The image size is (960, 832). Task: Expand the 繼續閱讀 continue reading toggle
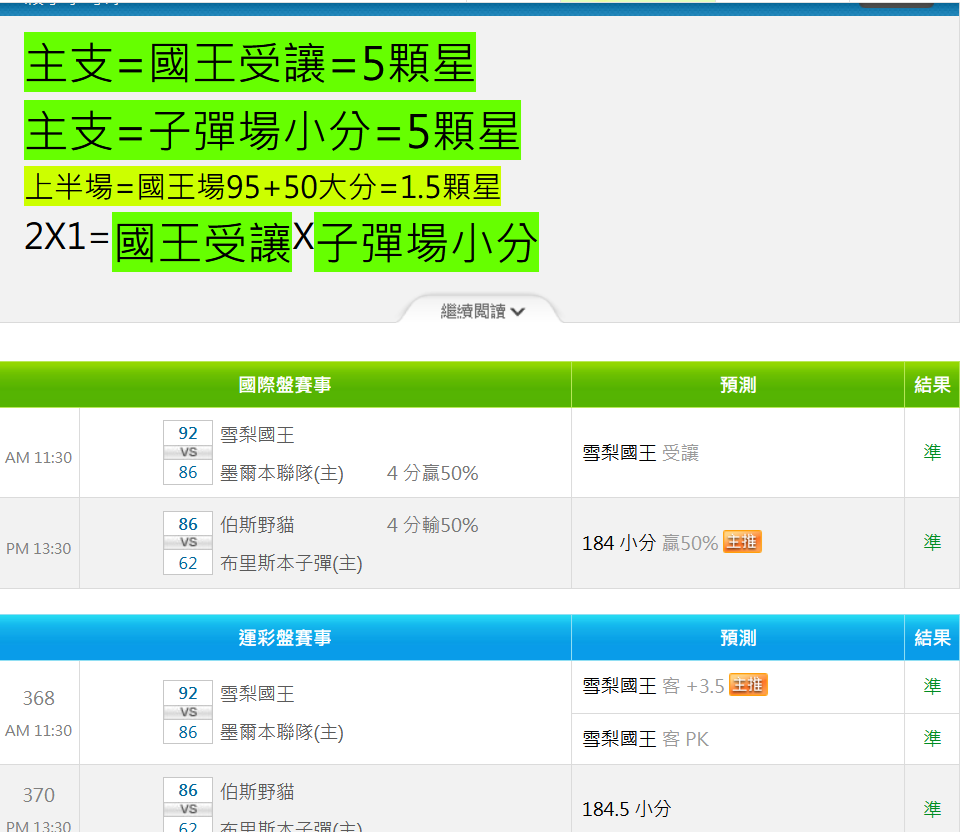[482, 311]
